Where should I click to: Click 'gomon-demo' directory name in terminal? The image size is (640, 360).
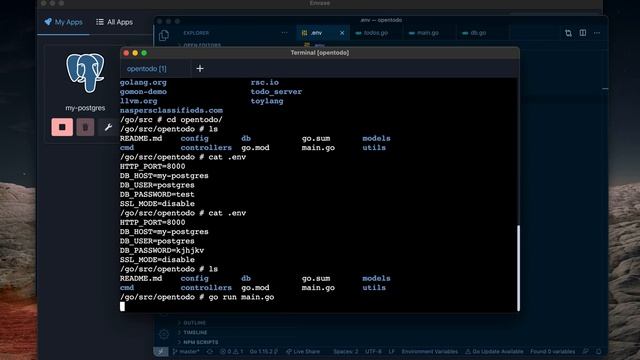pyautogui.click(x=143, y=92)
